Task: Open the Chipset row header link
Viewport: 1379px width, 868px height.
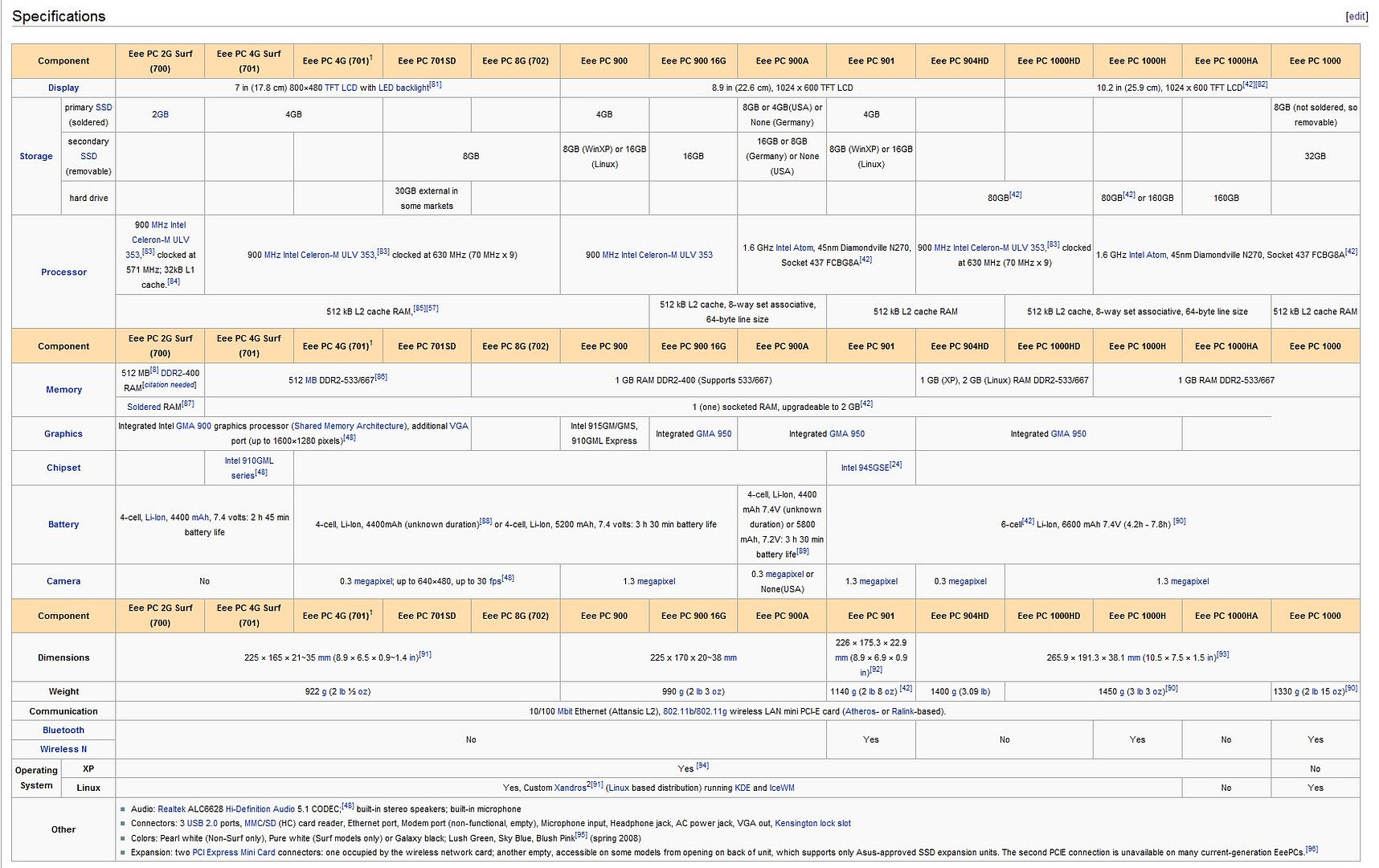Action: [63, 468]
